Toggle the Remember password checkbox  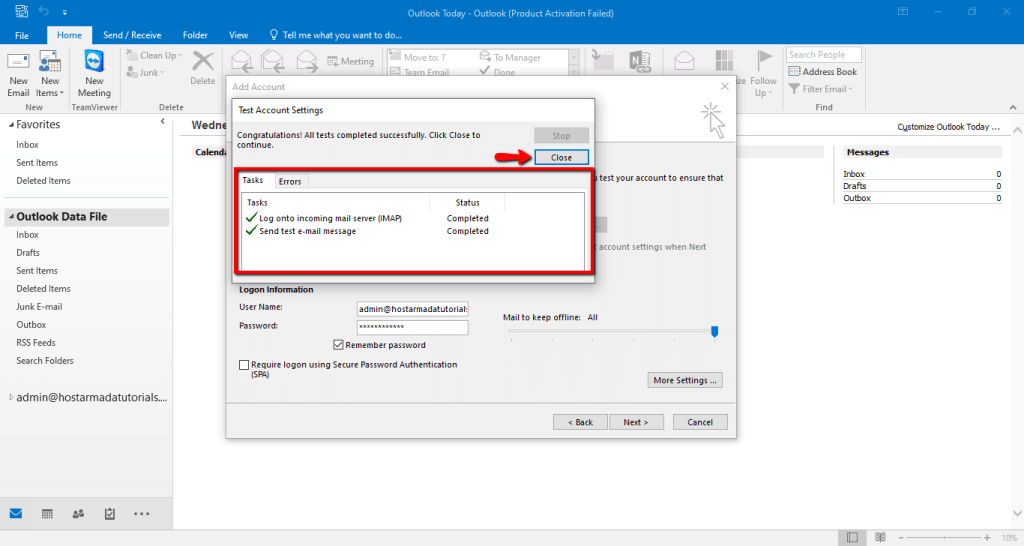tap(338, 345)
